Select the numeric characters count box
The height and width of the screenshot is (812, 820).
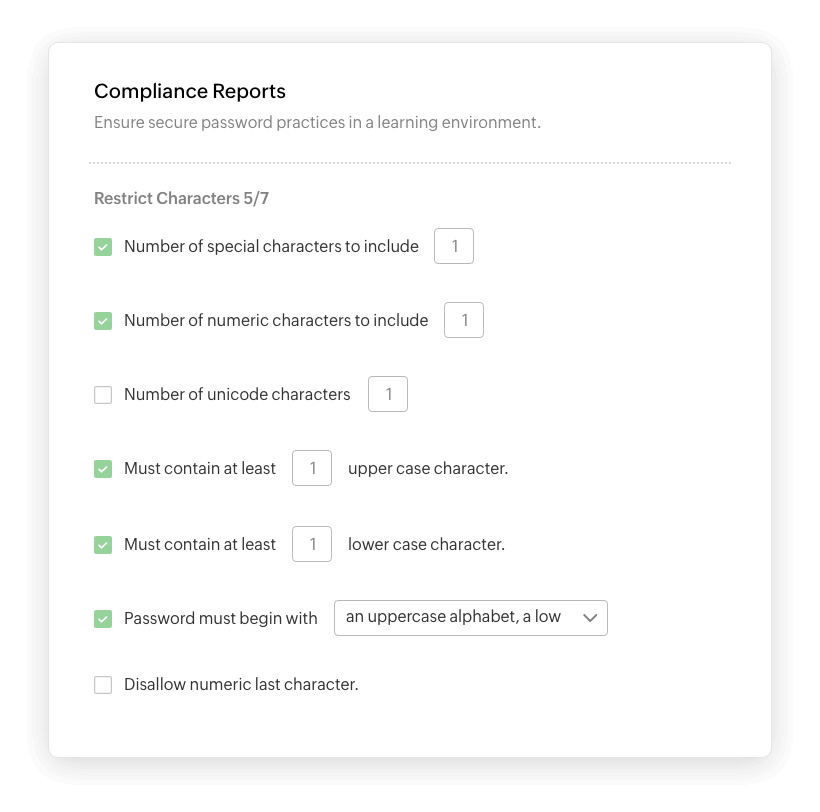coord(464,319)
